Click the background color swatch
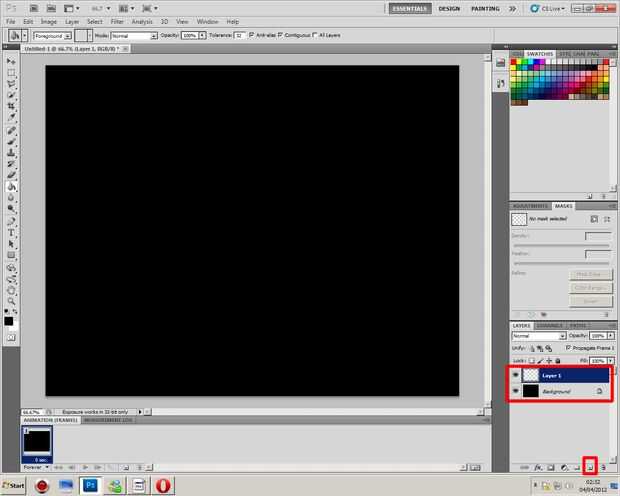Image resolution: width=620 pixels, height=496 pixels. (x=15, y=328)
